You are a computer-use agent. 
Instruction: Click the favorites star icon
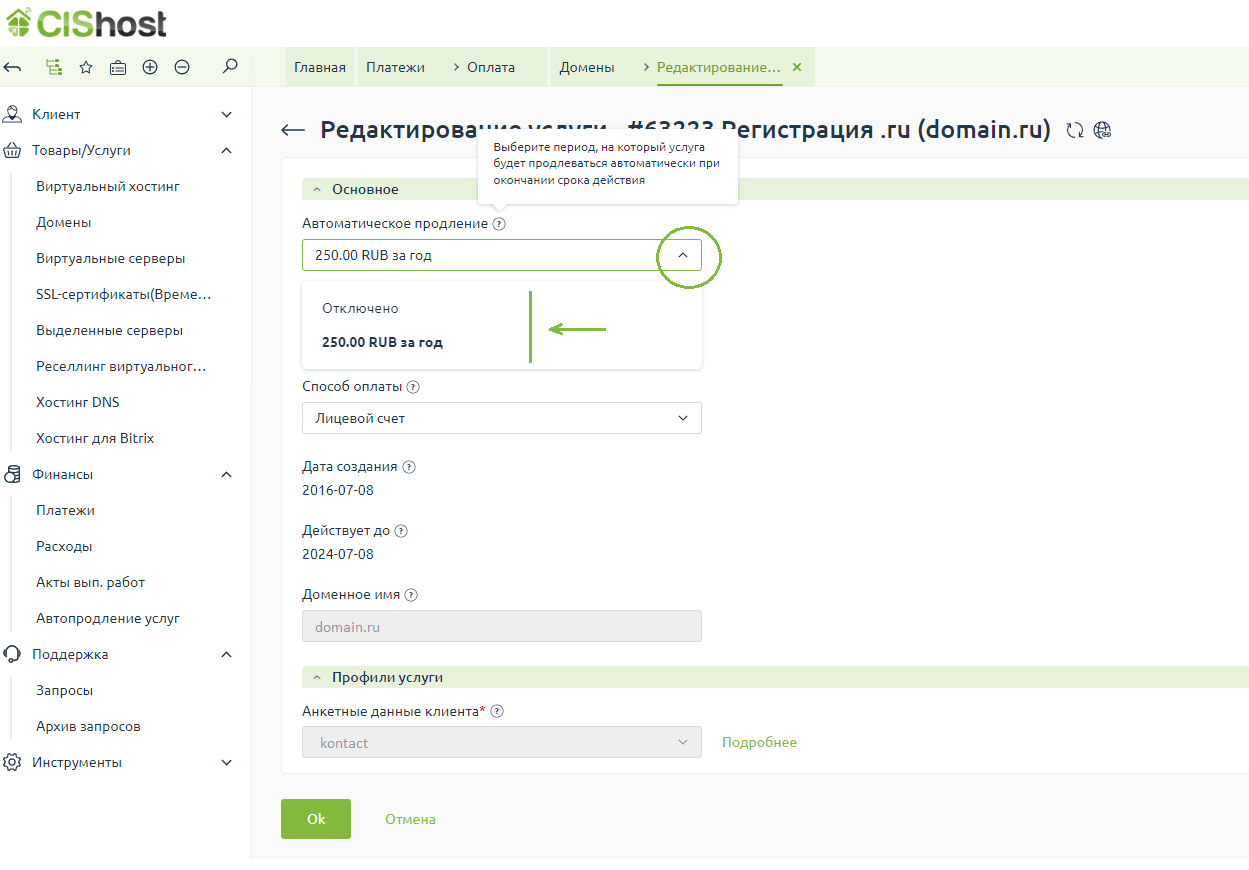[86, 67]
